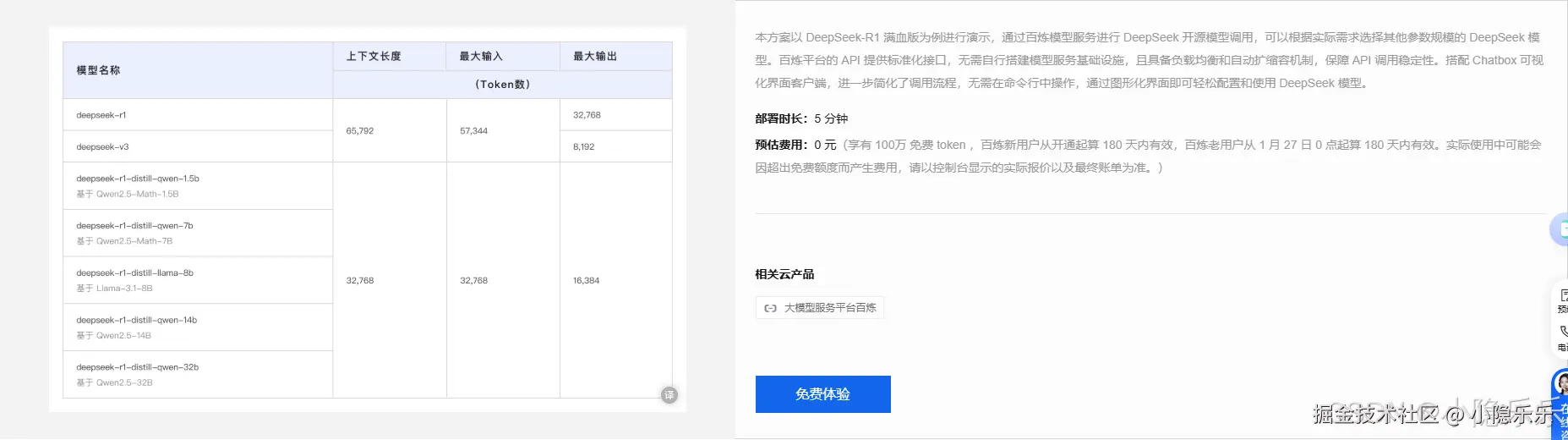Click the (Token数) sub-header
1568x440 pixels.
tap(503, 84)
